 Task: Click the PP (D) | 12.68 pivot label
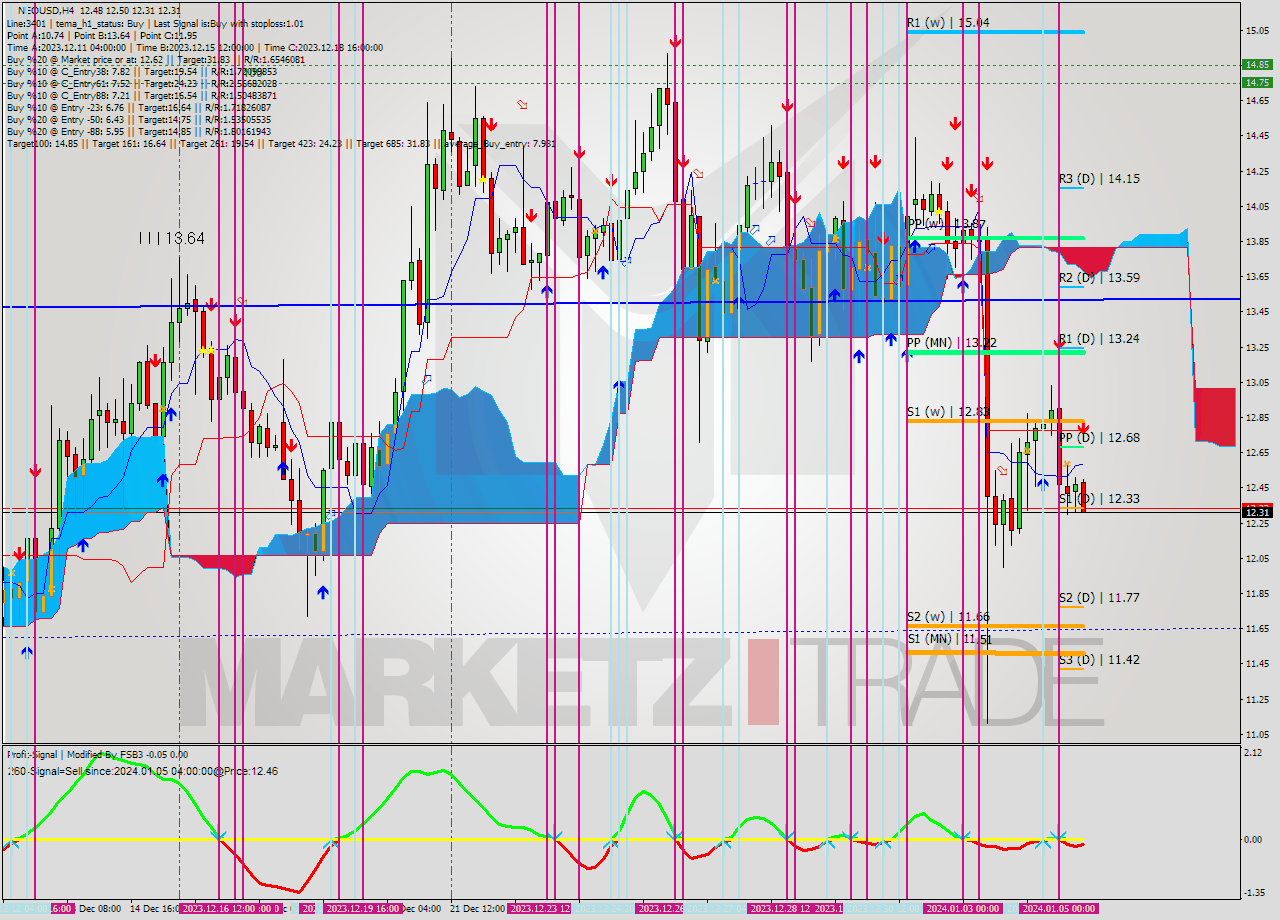pyautogui.click(x=1099, y=438)
